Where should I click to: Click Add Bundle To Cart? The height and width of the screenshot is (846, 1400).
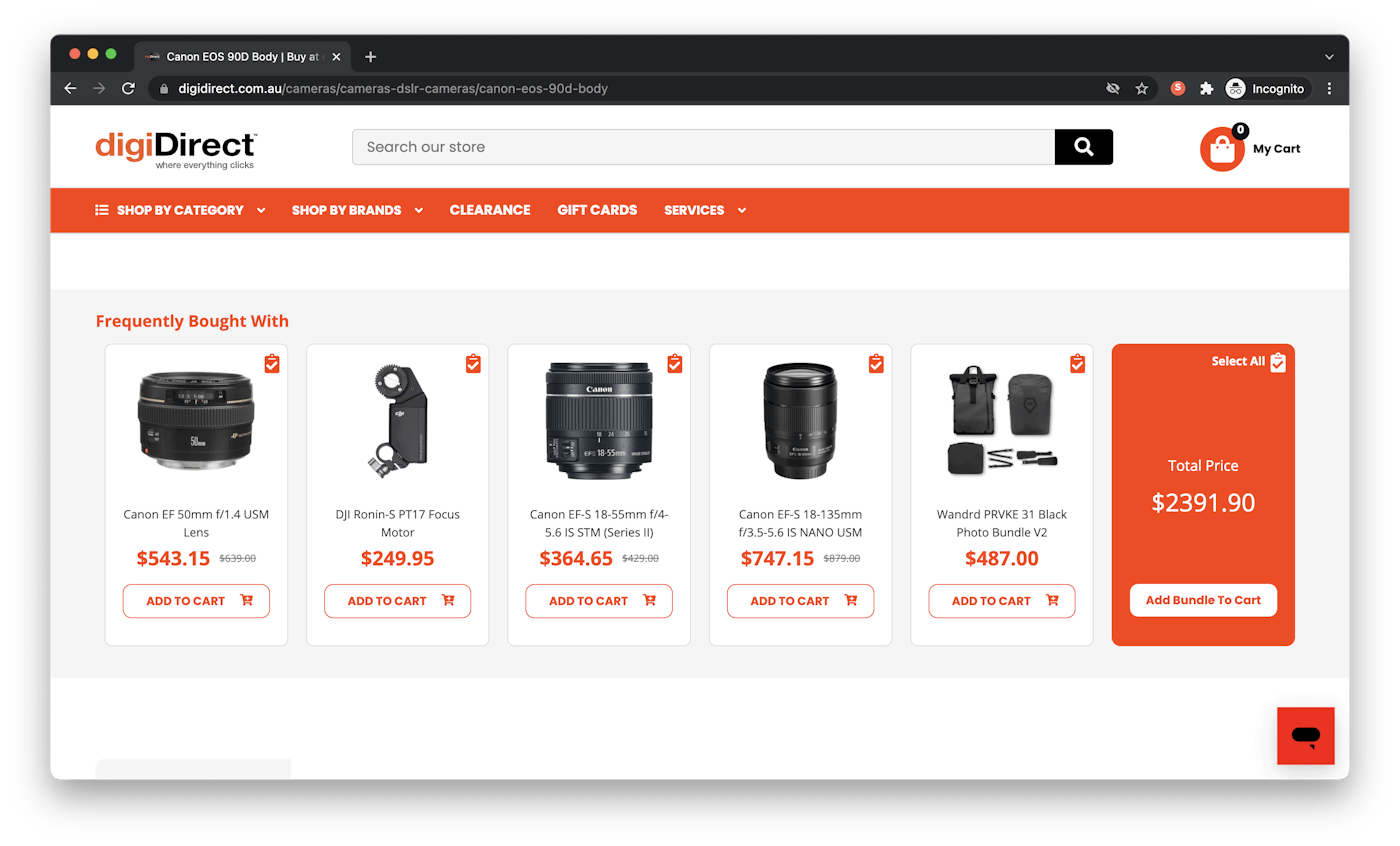coord(1203,600)
